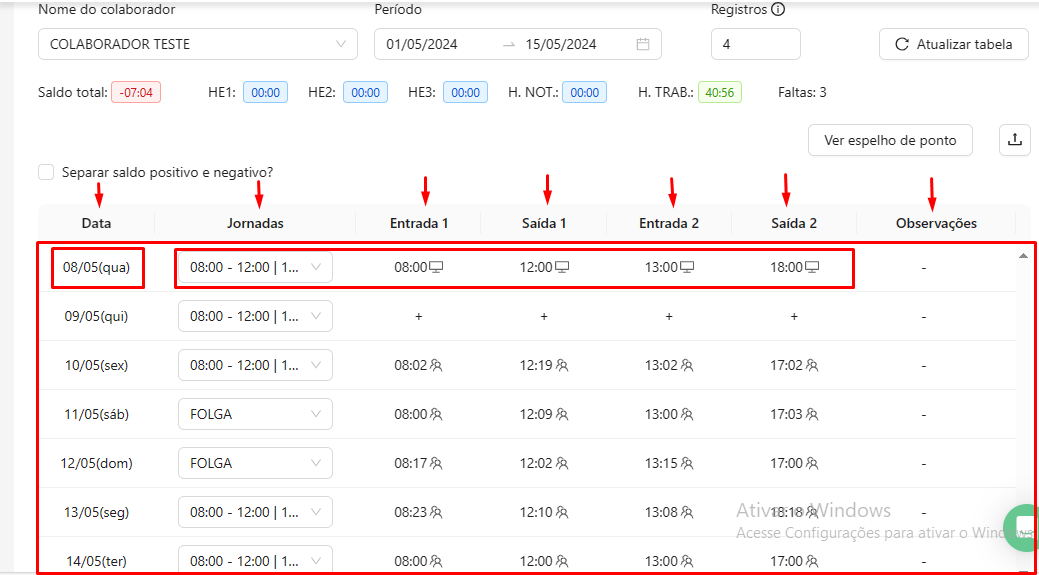The height and width of the screenshot is (575, 1039).
Task: Click the table scrollbar up arrow
Action: tap(1022, 256)
